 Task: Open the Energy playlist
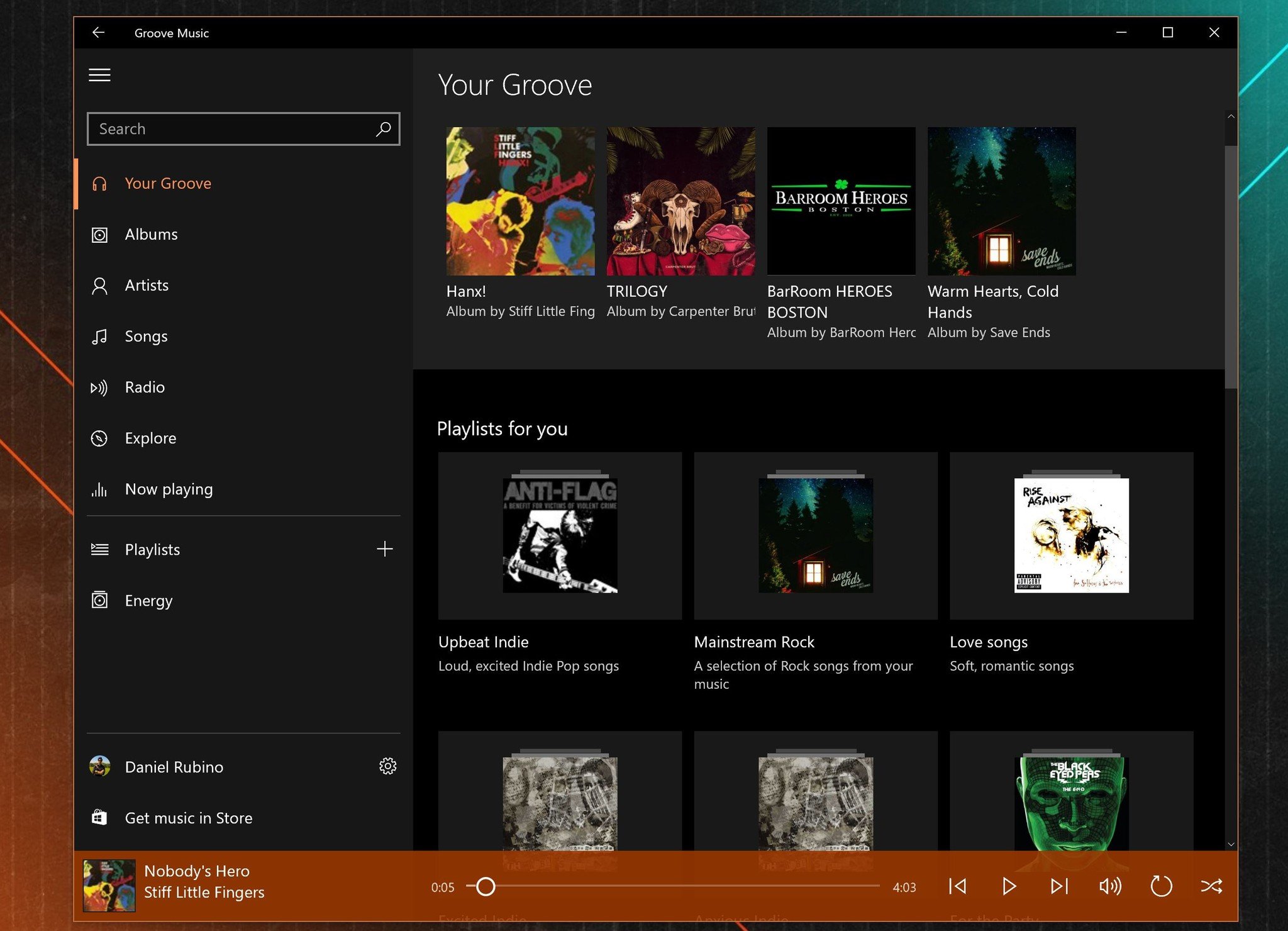tap(148, 601)
